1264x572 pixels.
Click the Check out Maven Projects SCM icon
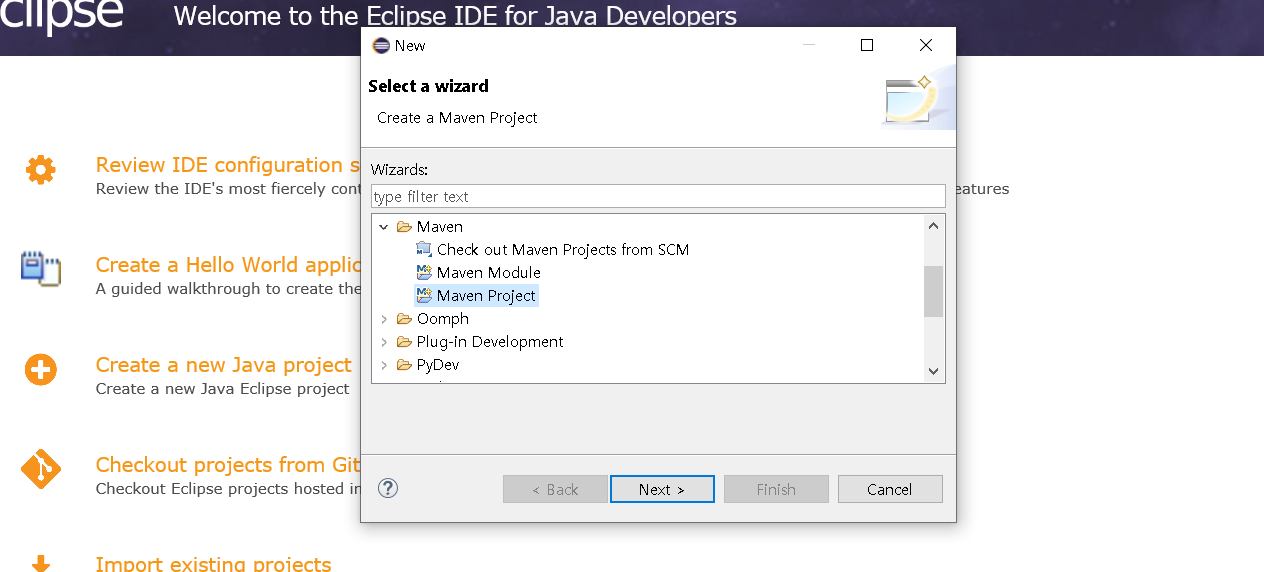coord(424,250)
